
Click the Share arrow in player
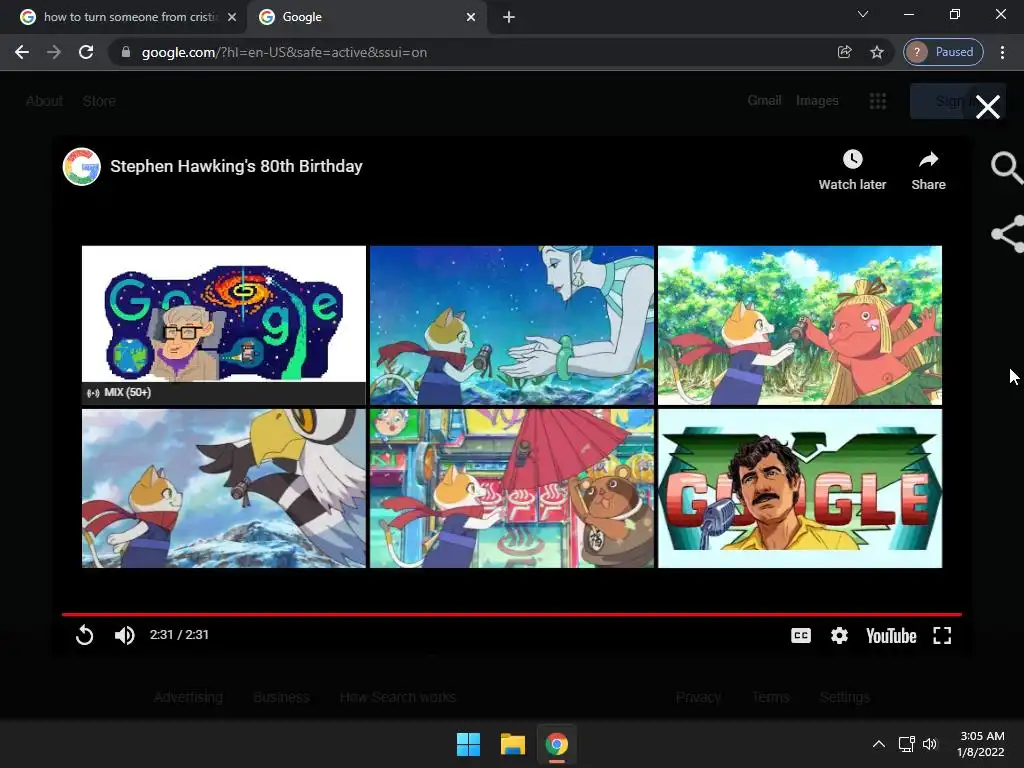pyautogui.click(x=928, y=159)
